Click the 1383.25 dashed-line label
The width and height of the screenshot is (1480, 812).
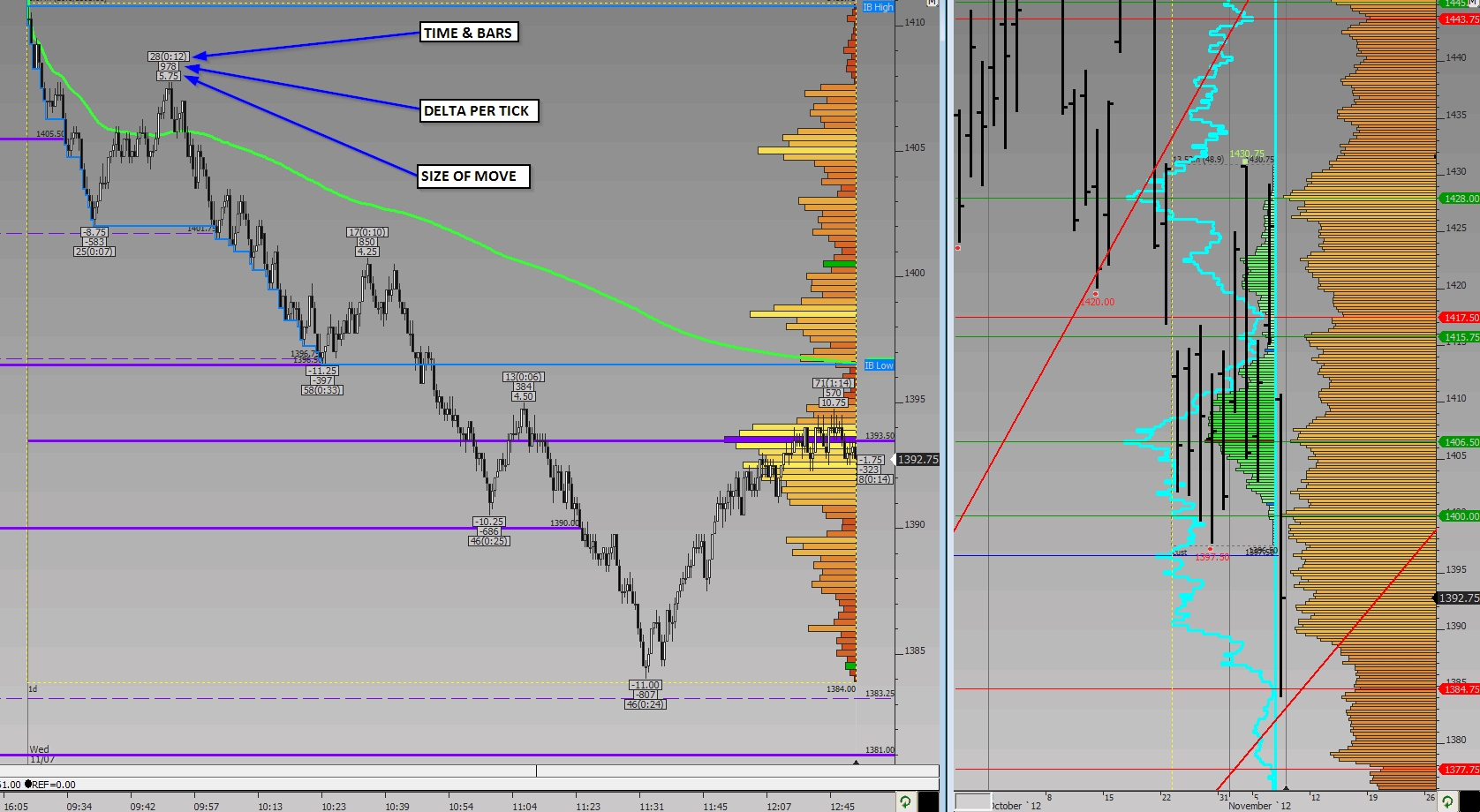pyautogui.click(x=880, y=694)
